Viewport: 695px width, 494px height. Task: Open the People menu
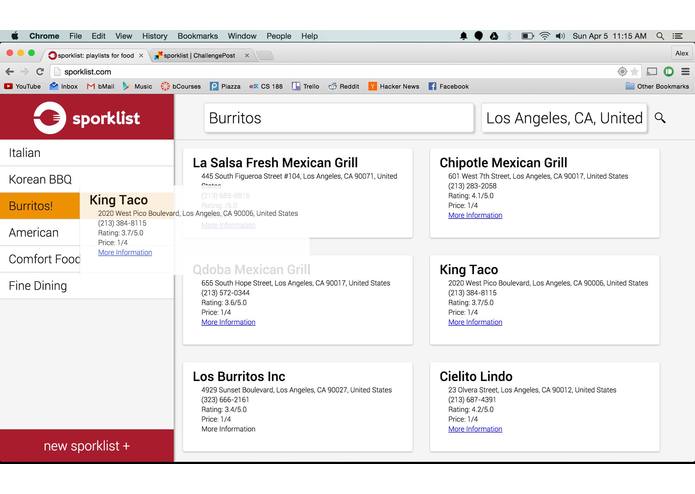pyautogui.click(x=278, y=36)
